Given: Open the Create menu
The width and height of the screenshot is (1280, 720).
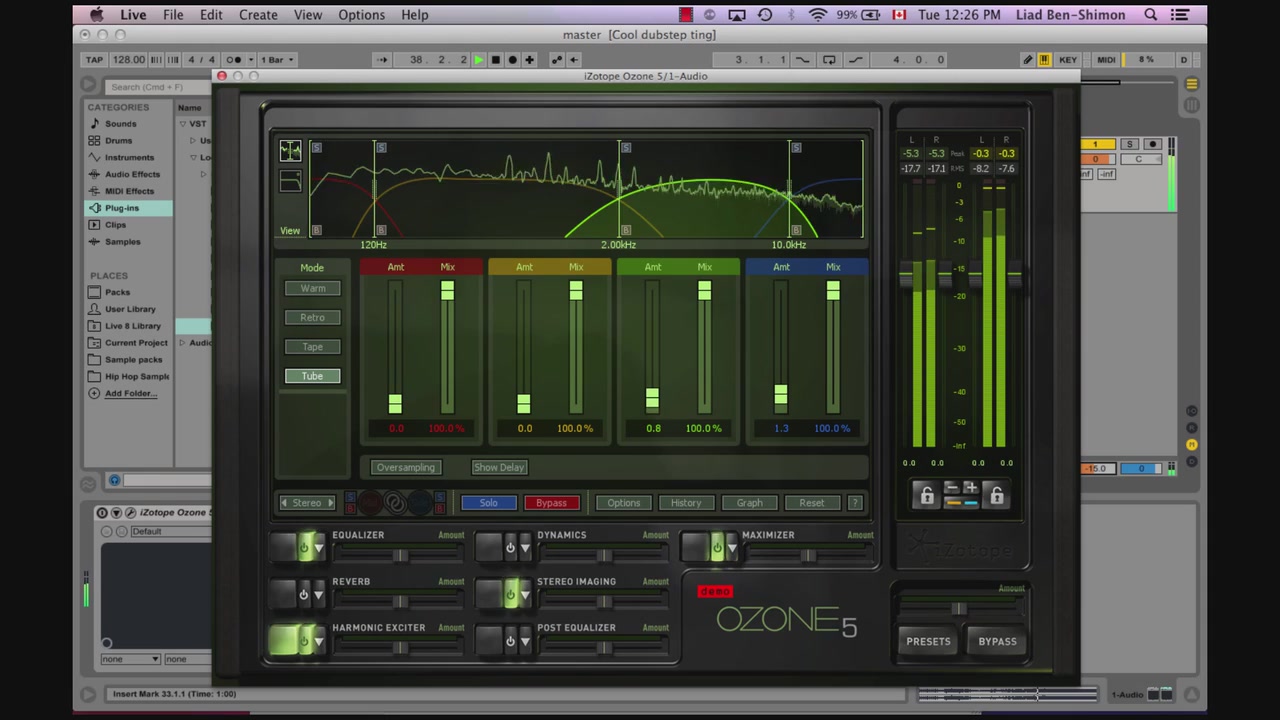Looking at the screenshot, I should (x=258, y=15).
